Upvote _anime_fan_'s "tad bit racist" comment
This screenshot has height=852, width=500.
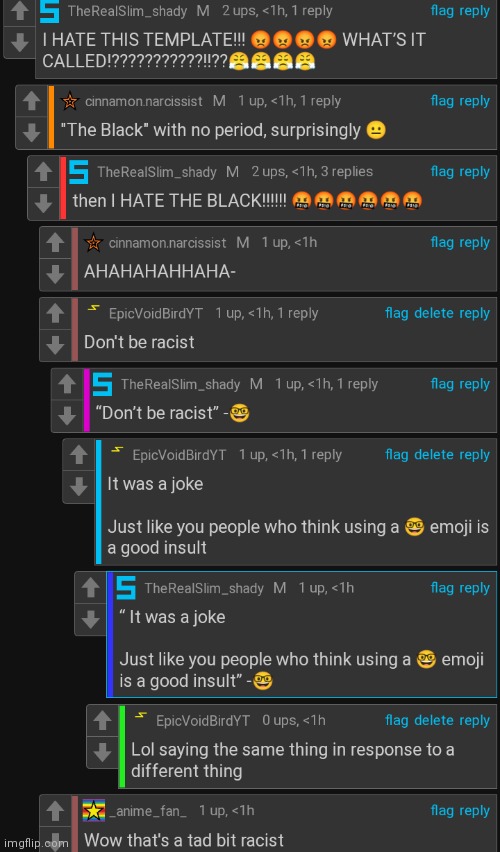coord(55,811)
